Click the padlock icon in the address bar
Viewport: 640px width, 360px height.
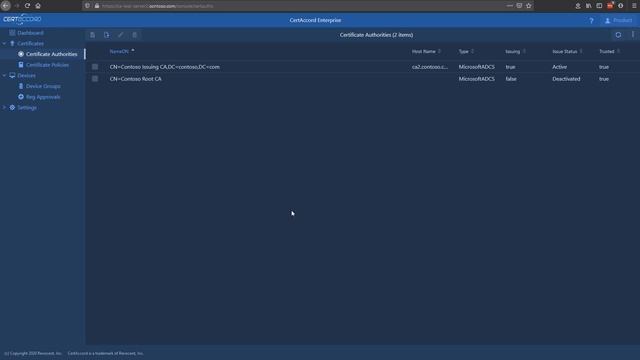tap(97, 6)
